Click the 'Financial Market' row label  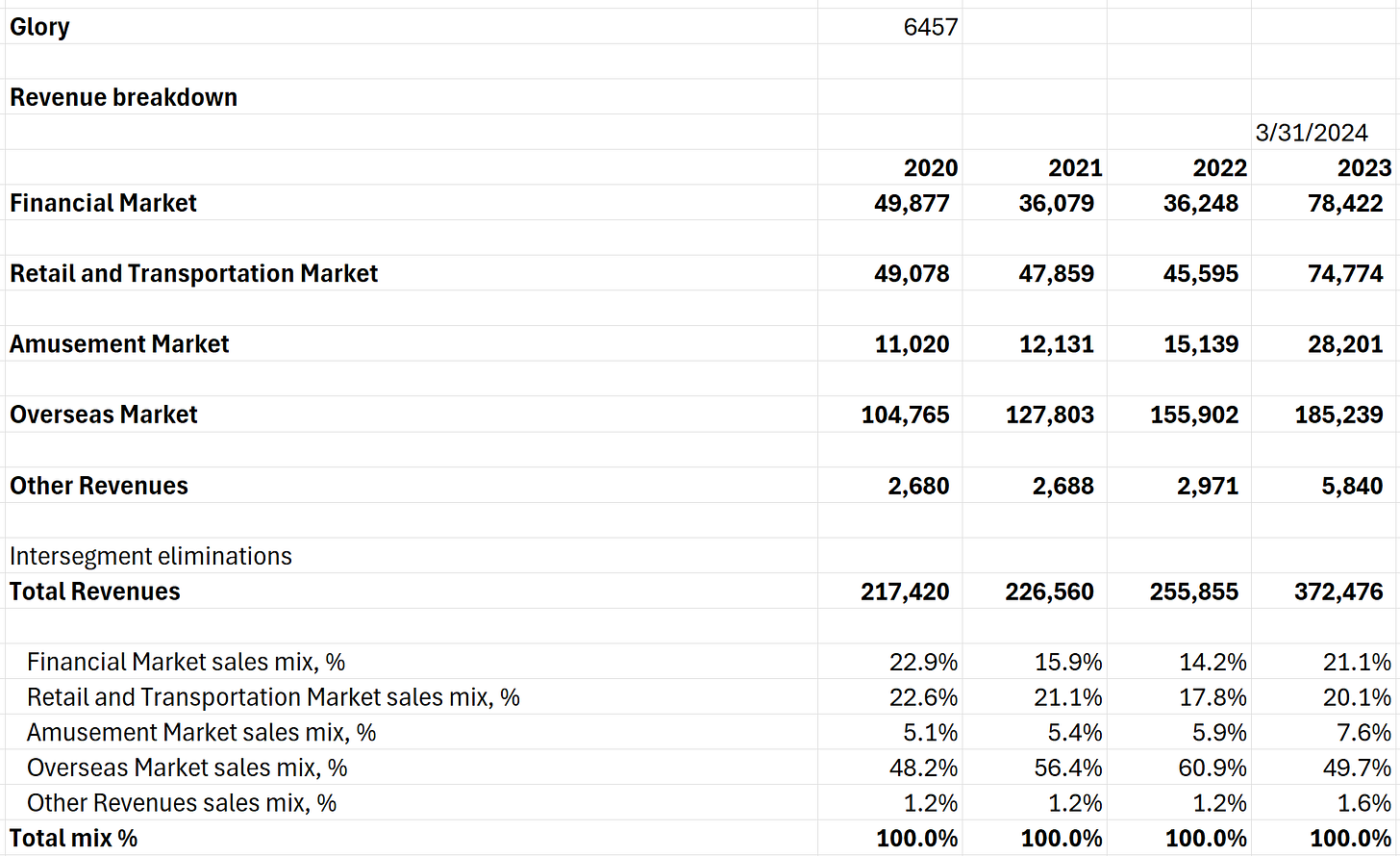tap(103, 203)
